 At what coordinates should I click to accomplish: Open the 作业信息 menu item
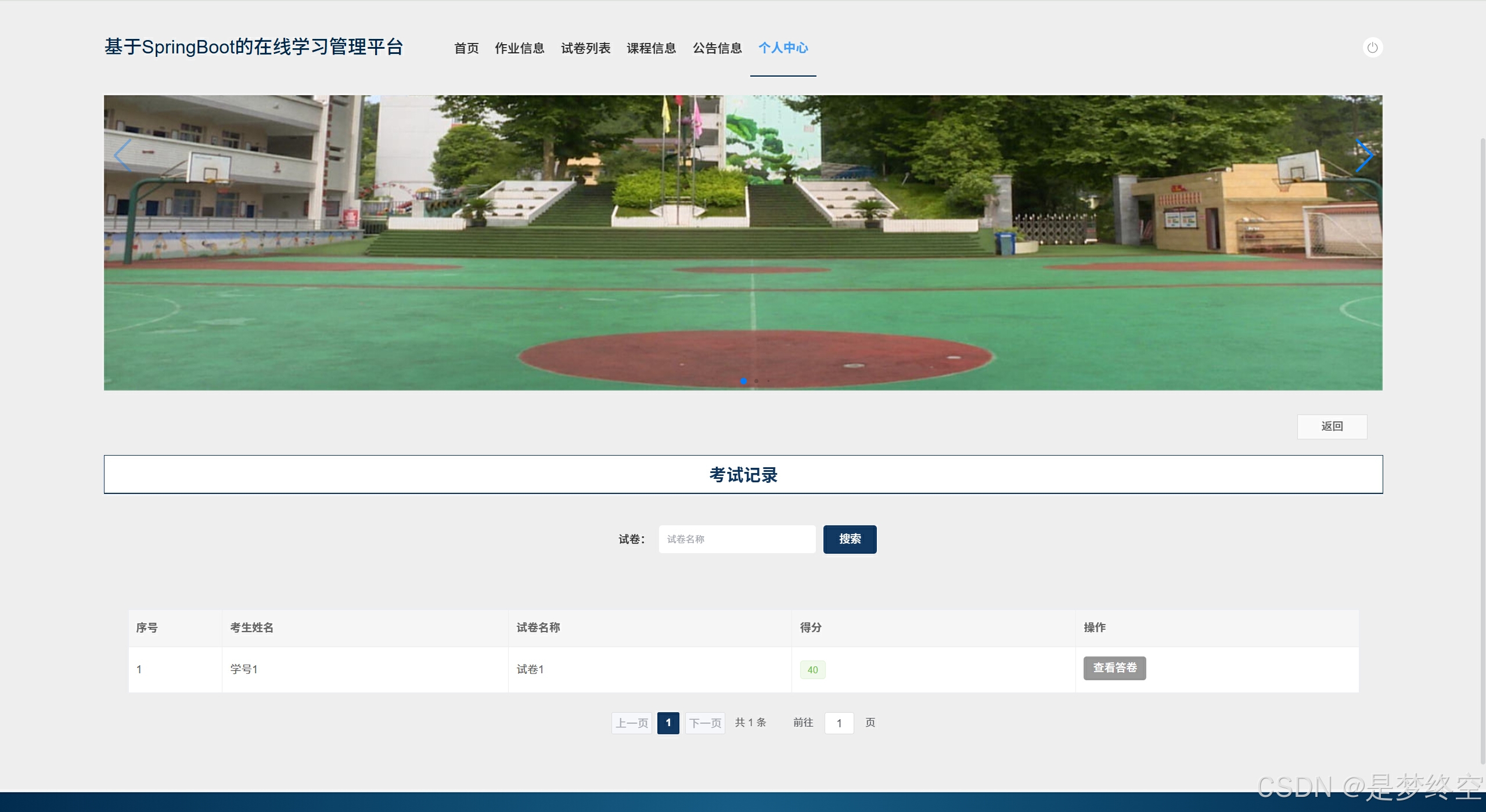point(519,48)
